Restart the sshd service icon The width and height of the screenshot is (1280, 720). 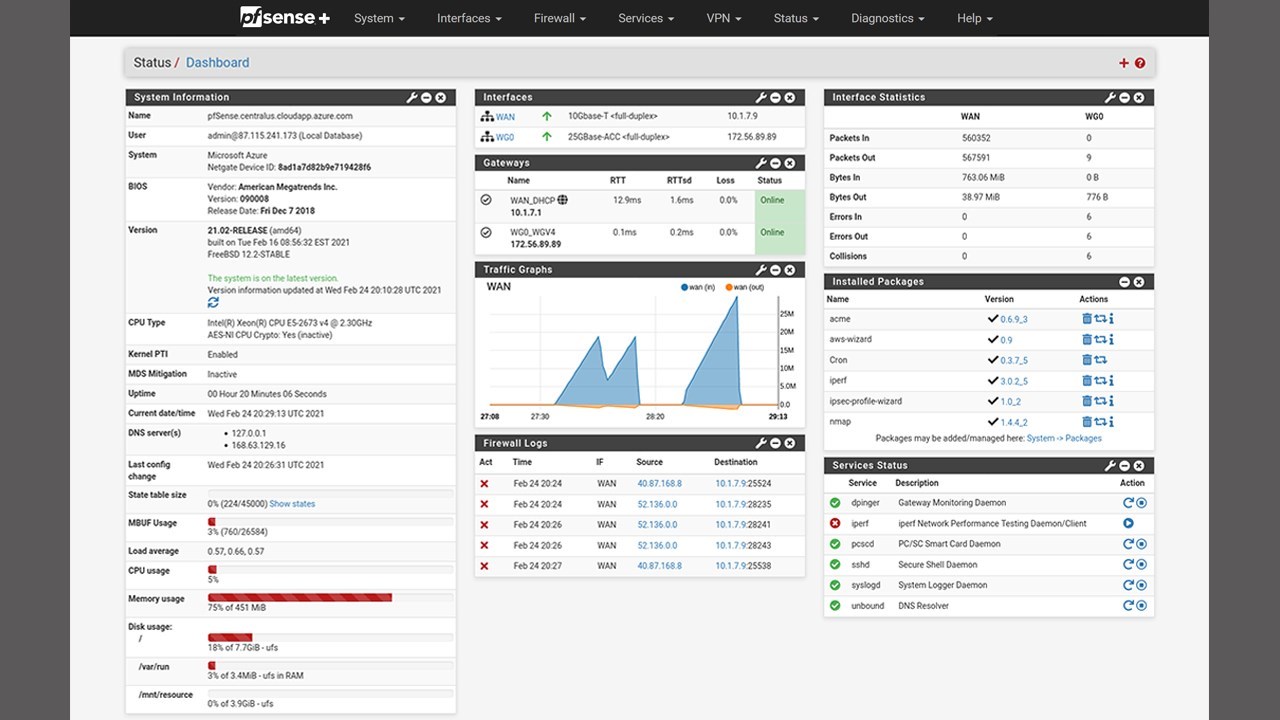point(1128,564)
